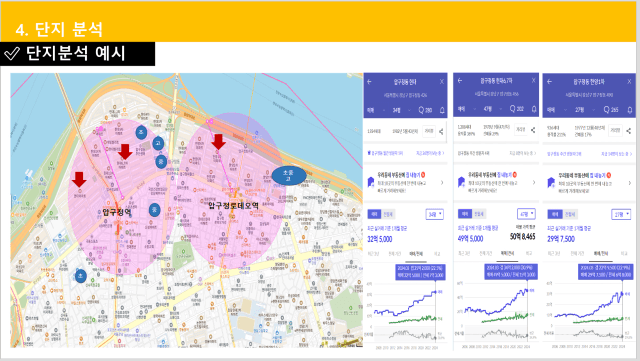Select 최근 3년 tab in middle panel
Image resolution: width=640 pixels, height=361 pixels.
click(x=464, y=253)
